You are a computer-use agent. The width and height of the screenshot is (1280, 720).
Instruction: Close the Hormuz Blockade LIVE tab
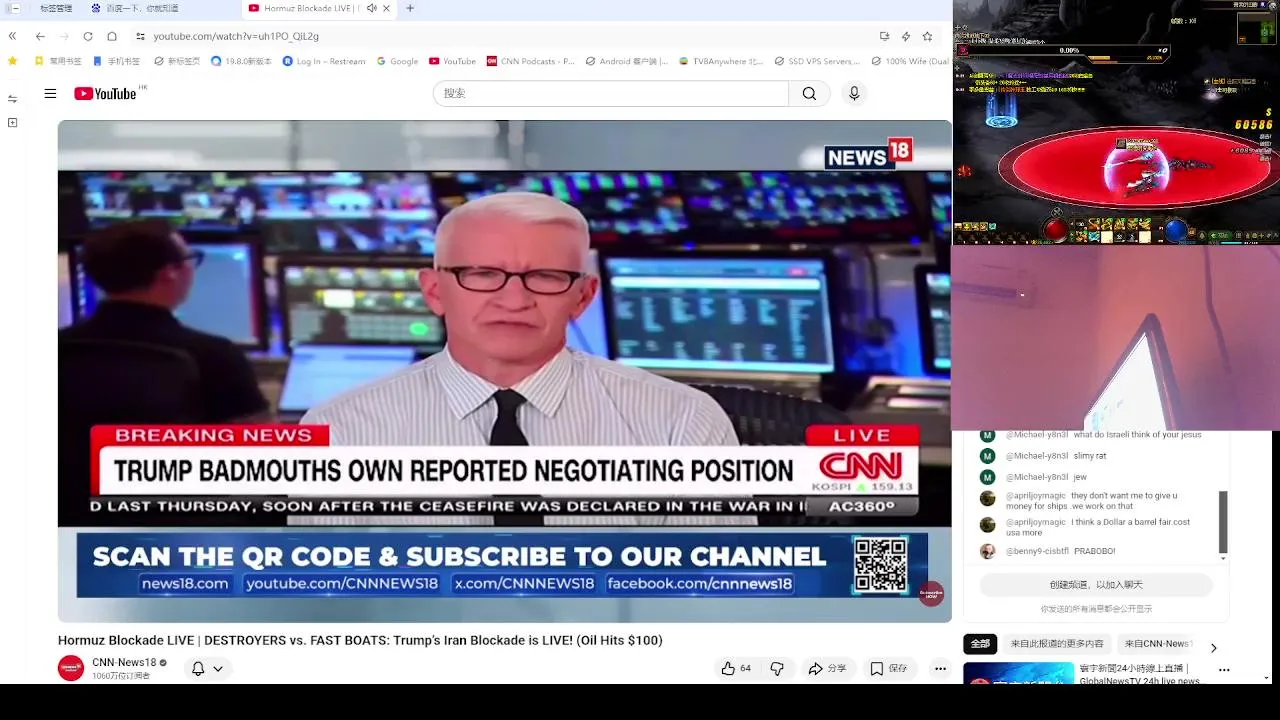[386, 8]
